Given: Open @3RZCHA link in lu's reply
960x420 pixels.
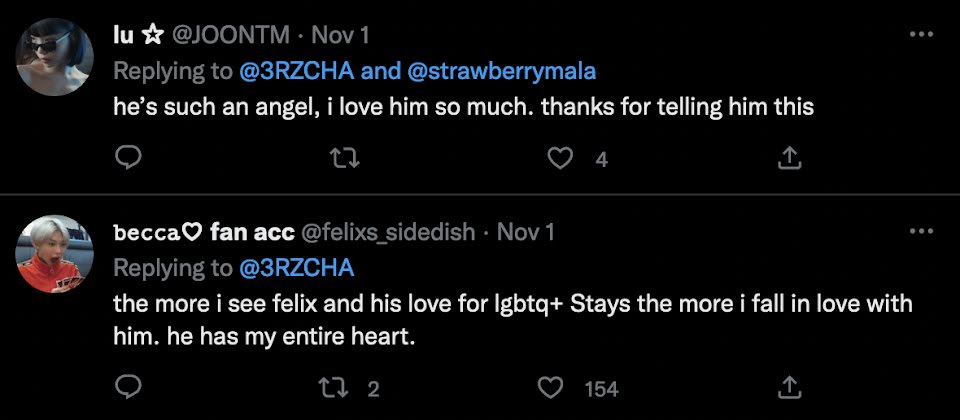Looking at the screenshot, I should pyautogui.click(x=301, y=70).
